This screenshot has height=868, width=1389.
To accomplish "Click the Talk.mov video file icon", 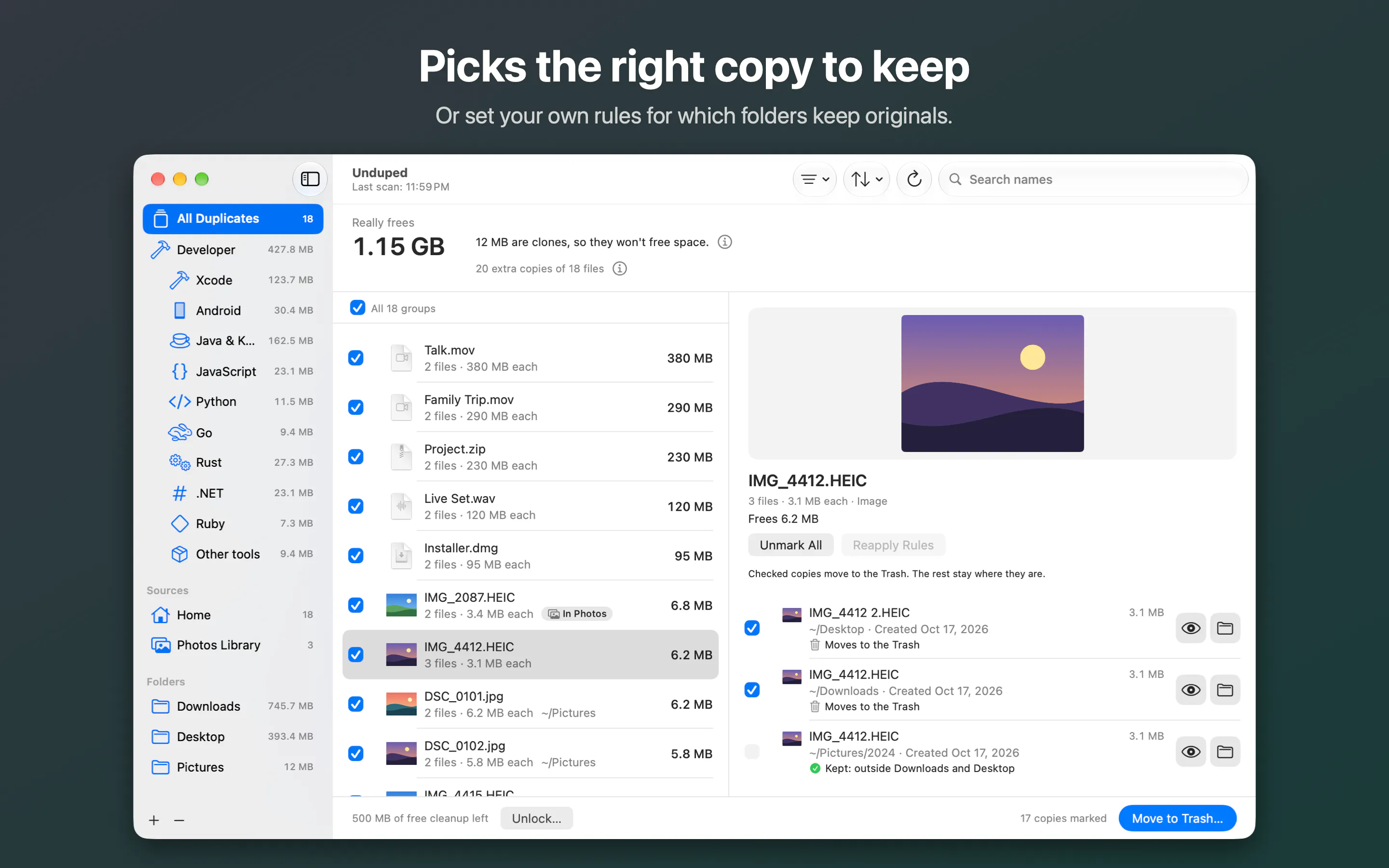I will coord(401,358).
